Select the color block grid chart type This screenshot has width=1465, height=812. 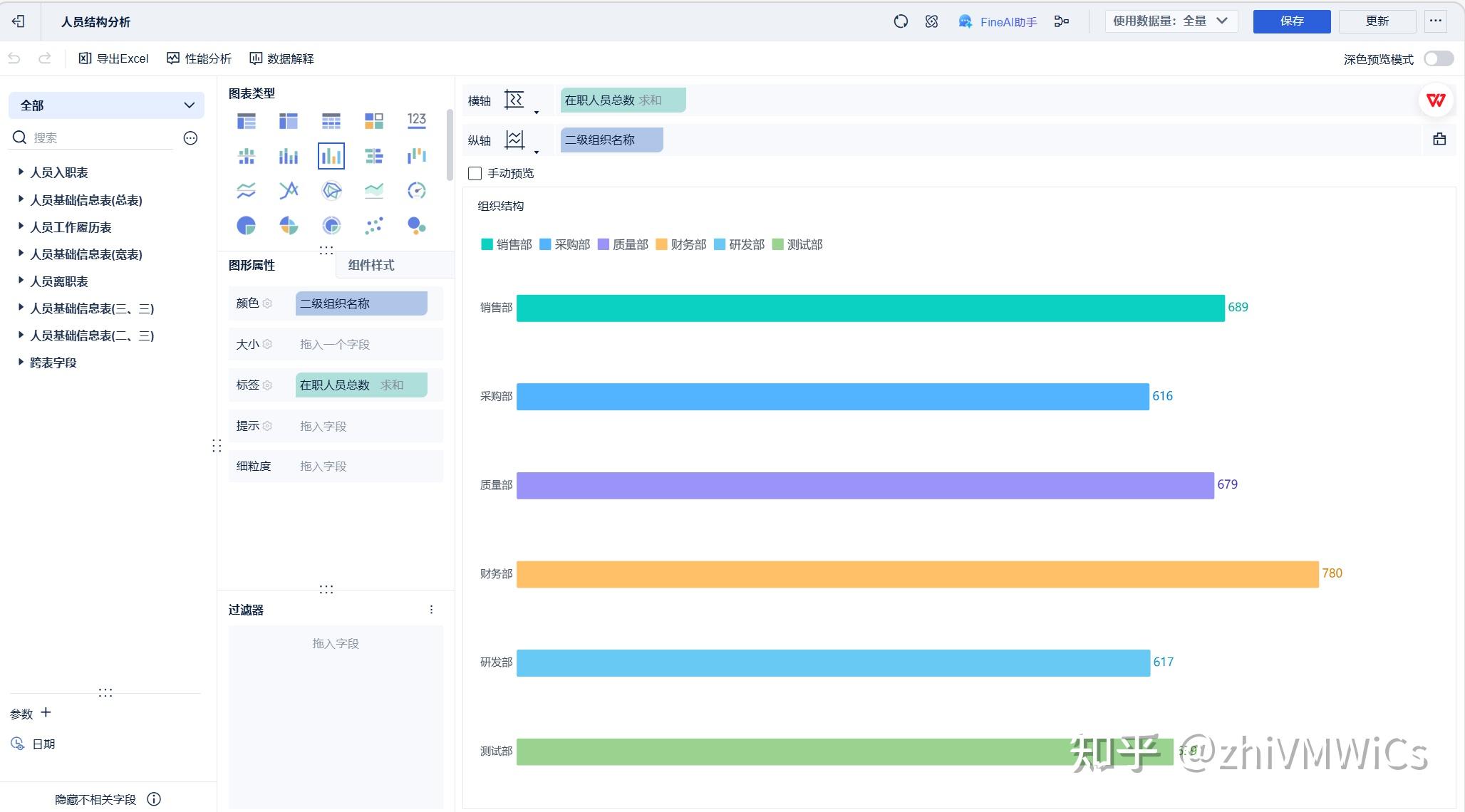tap(374, 121)
